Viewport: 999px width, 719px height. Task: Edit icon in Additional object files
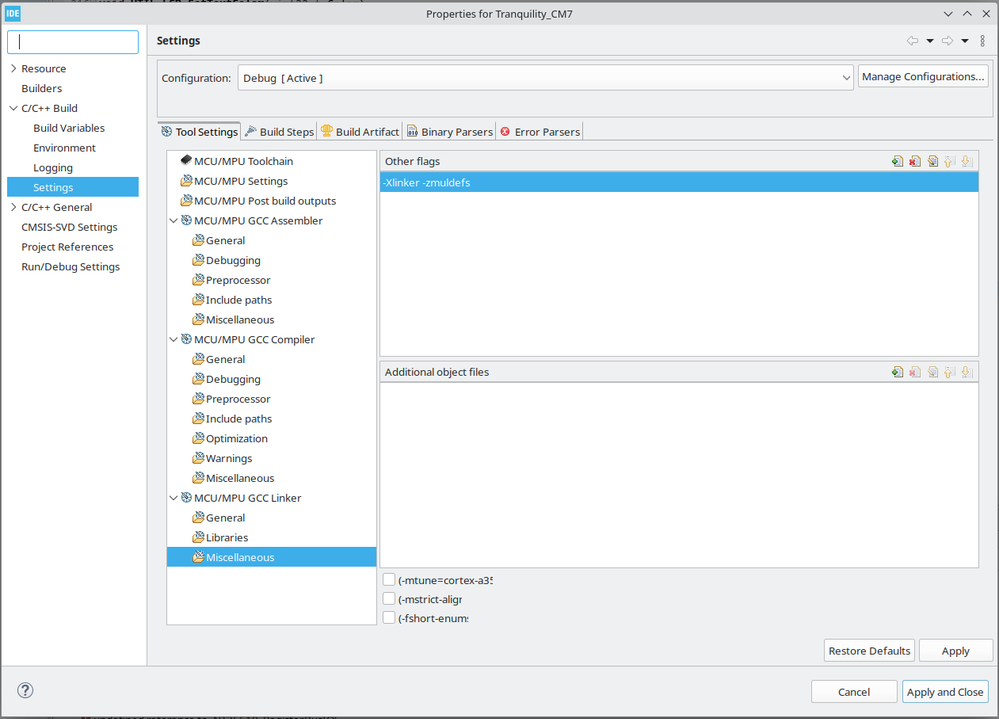[x=933, y=372]
